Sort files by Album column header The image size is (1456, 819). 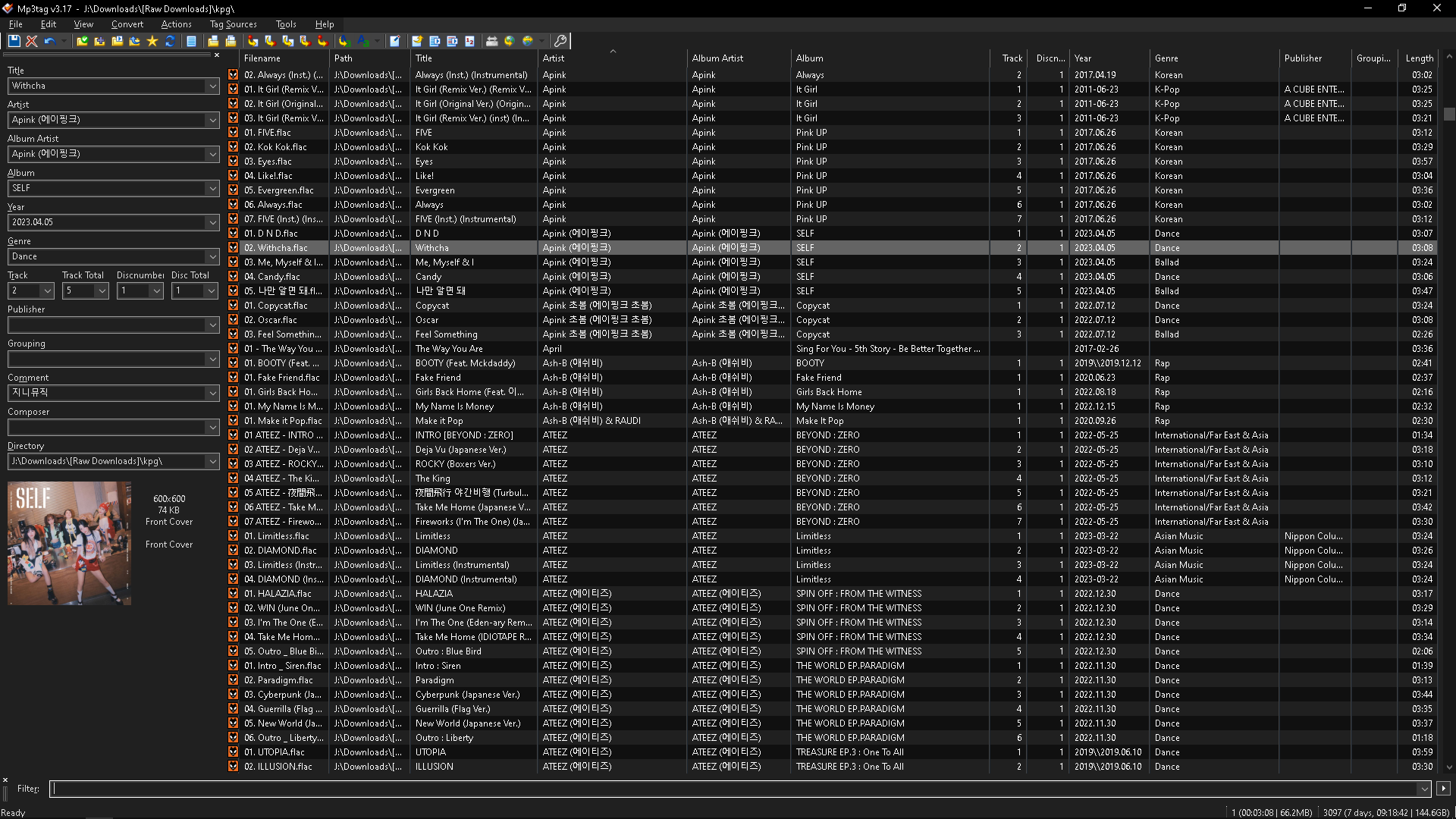coord(890,58)
